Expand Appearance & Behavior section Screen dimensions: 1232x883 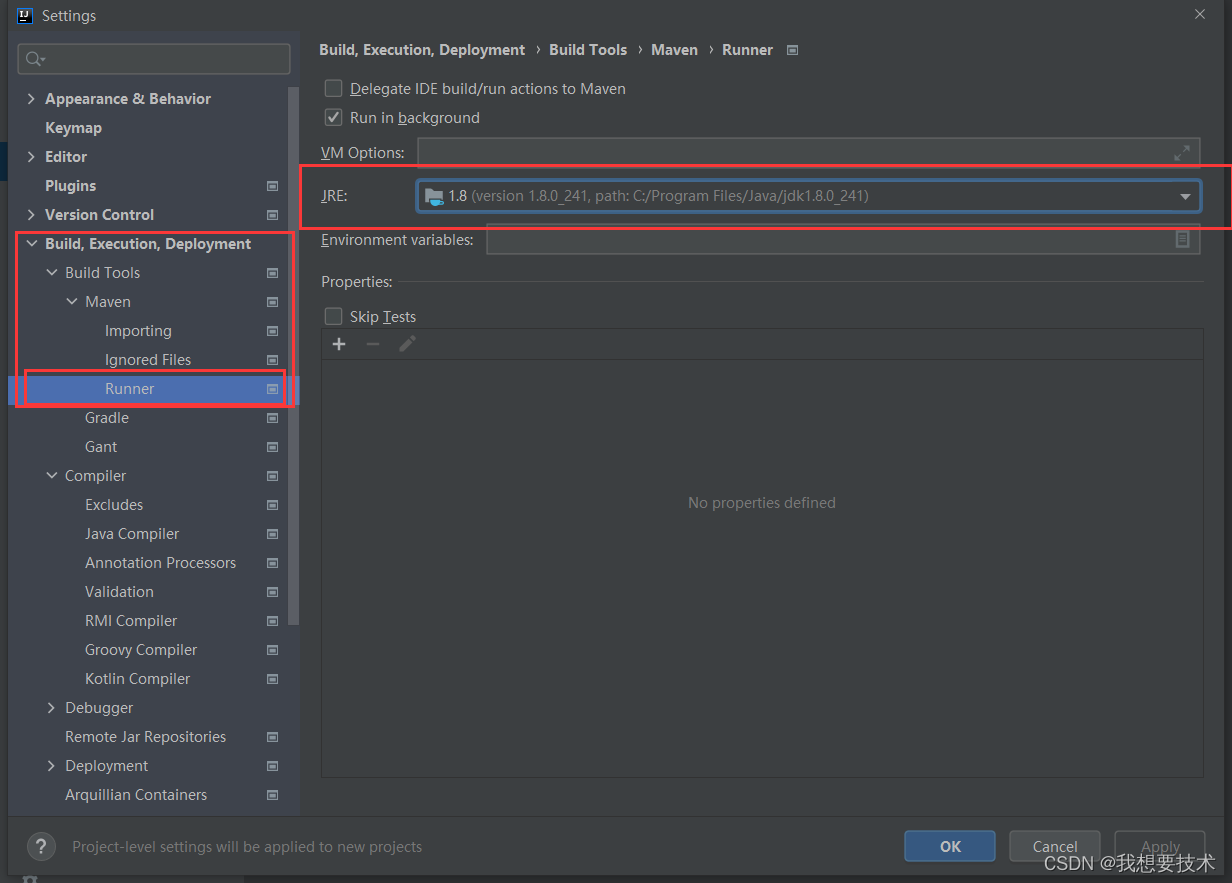32,99
